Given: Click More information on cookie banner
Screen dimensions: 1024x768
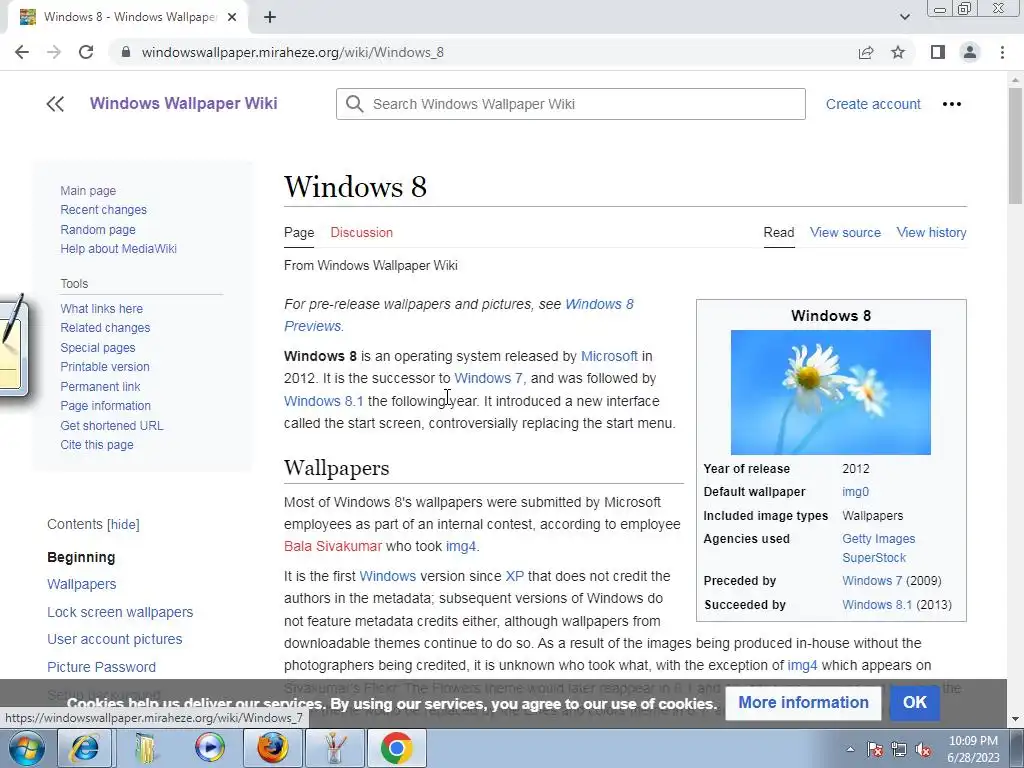Looking at the screenshot, I should point(803,703).
